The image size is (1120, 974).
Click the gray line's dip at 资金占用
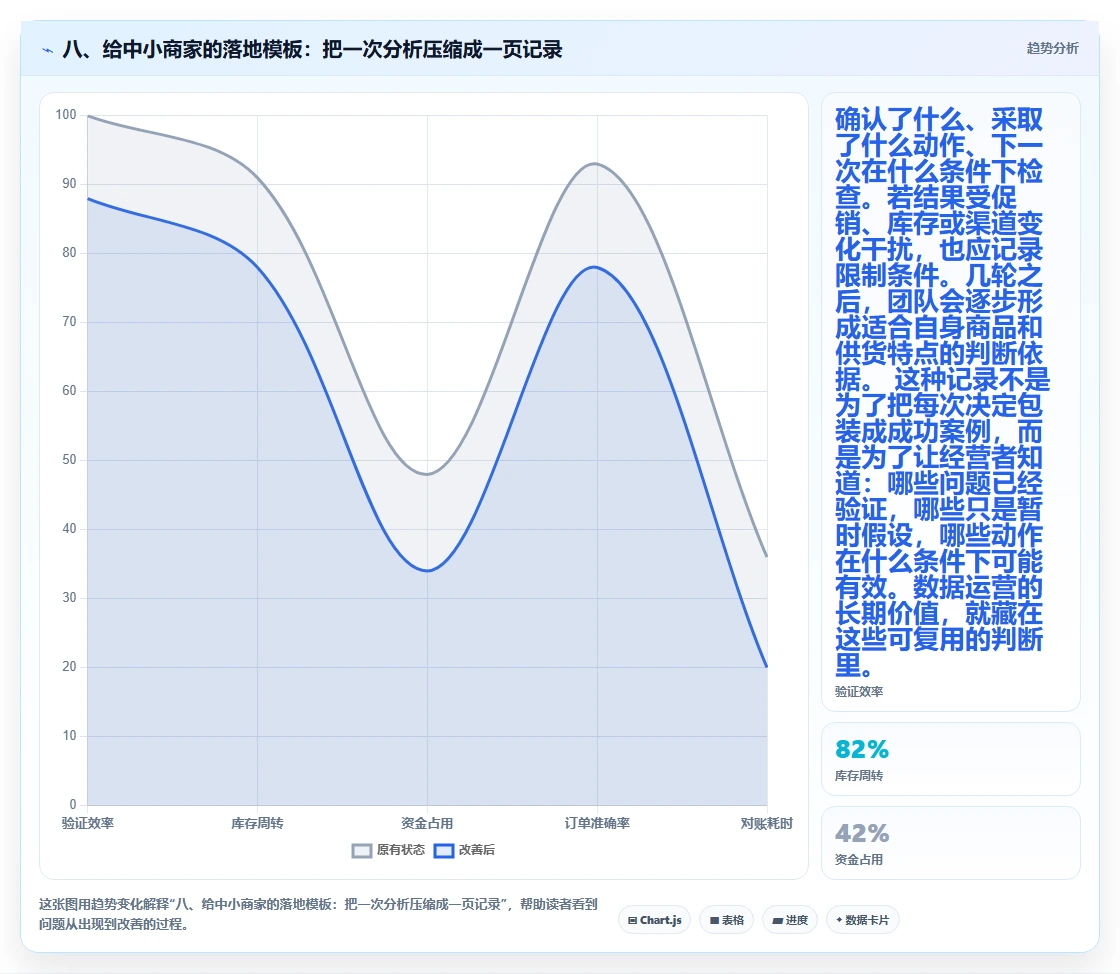[427, 474]
